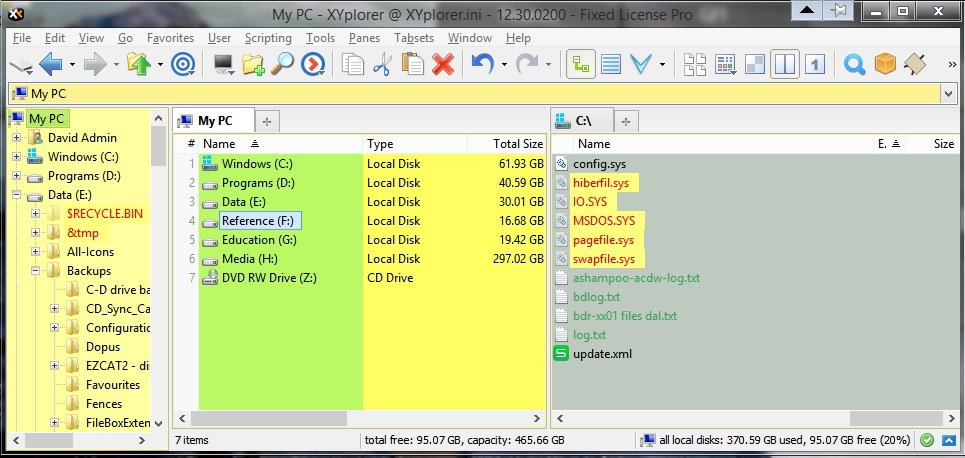Toggle the Dual Pane layout button
Viewport: 965px width, 458px height.
tap(785, 65)
